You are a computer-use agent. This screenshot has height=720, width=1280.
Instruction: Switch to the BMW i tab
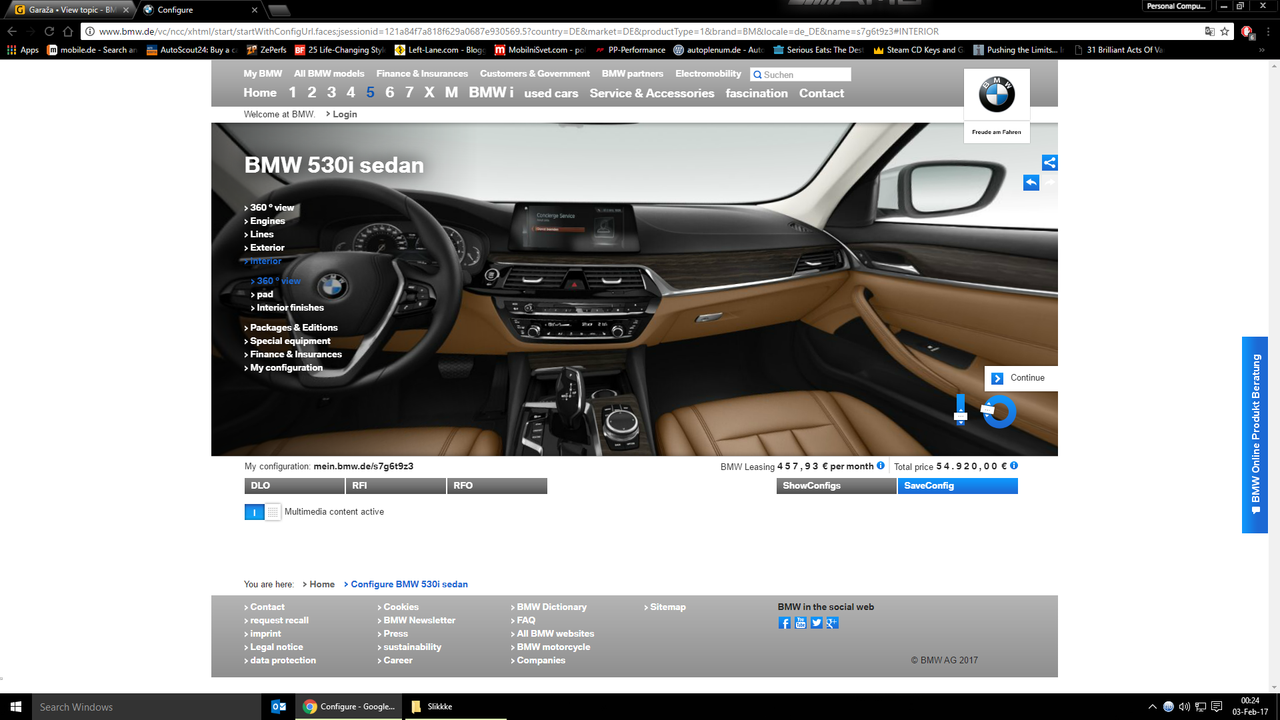pos(492,92)
